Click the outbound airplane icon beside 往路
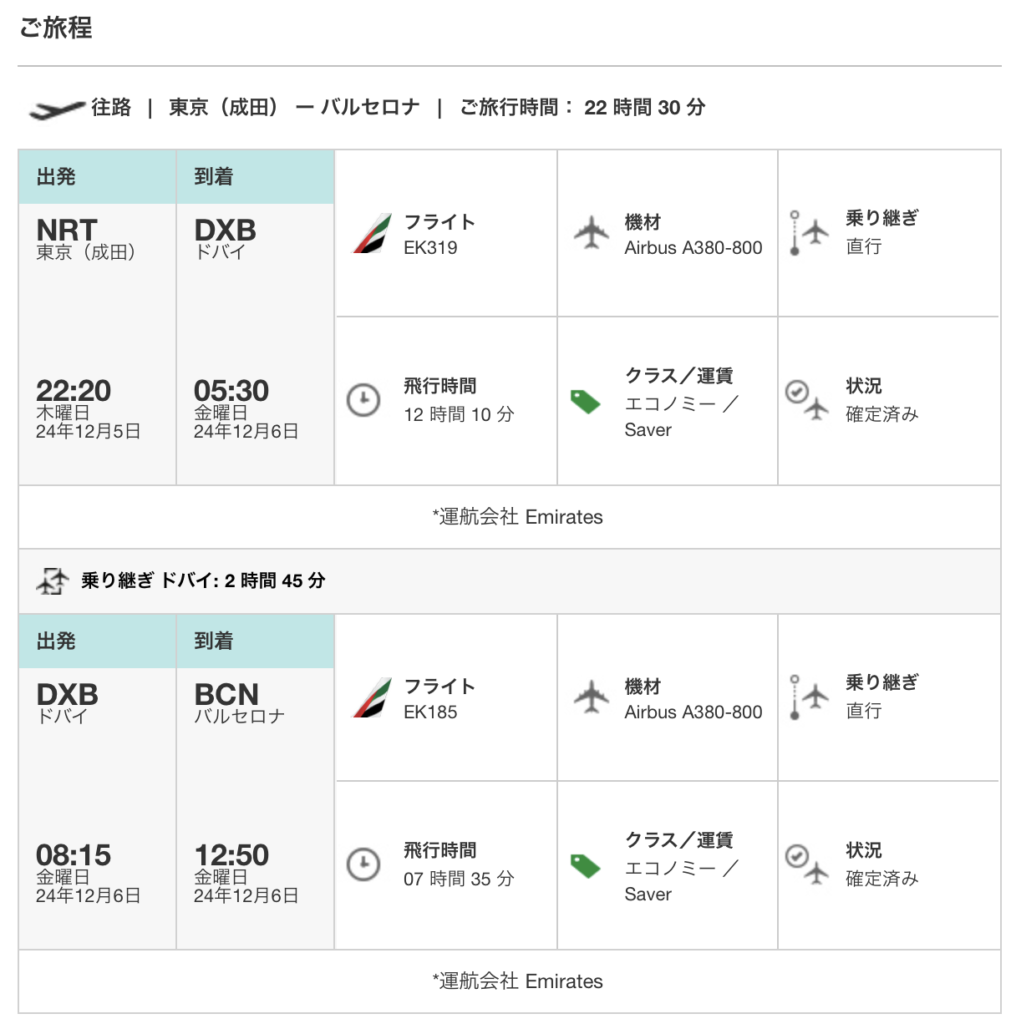This screenshot has height=1024, width=1011. 57,109
